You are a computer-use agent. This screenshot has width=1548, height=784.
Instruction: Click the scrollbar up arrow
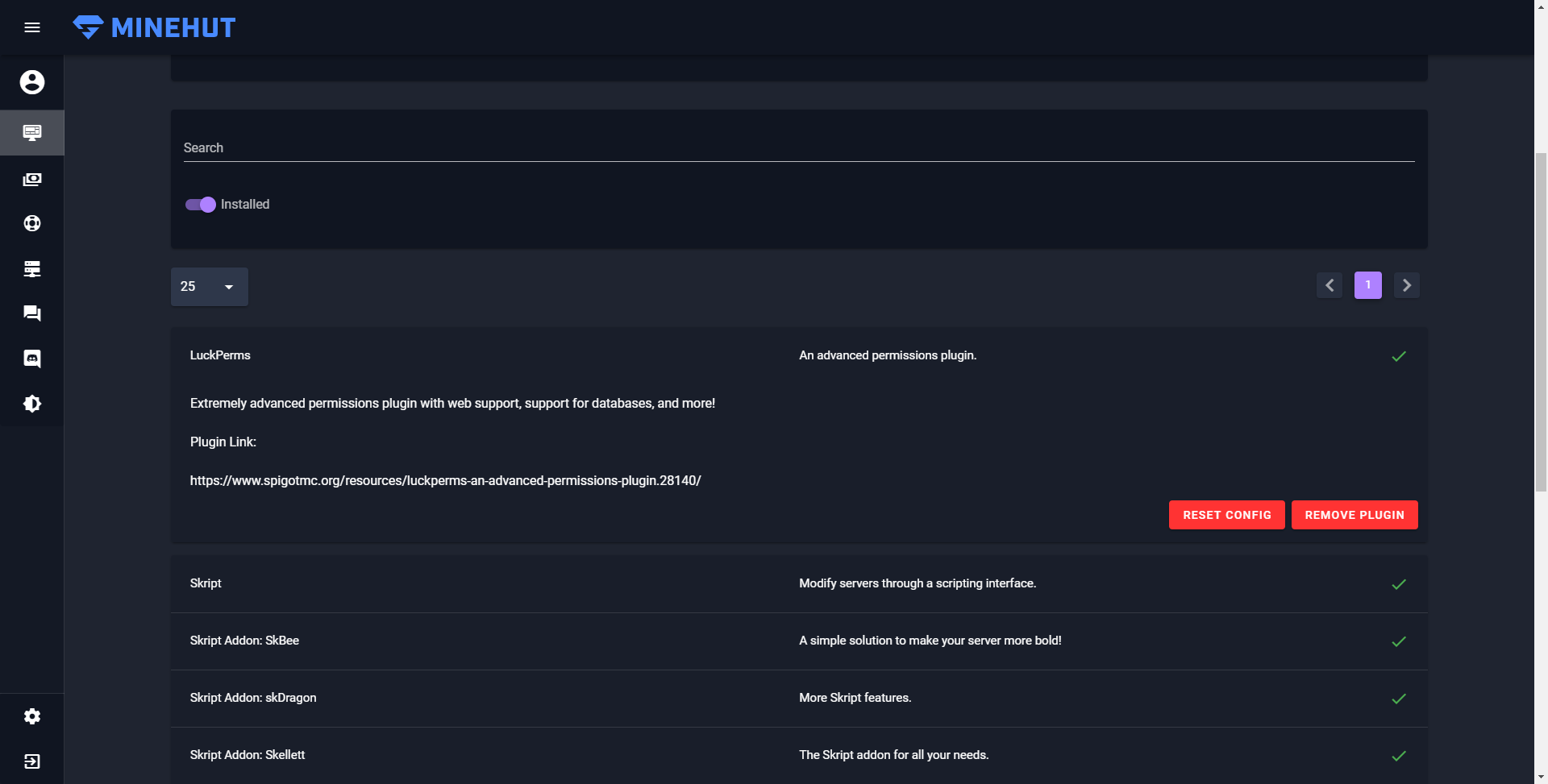click(1541, 6)
